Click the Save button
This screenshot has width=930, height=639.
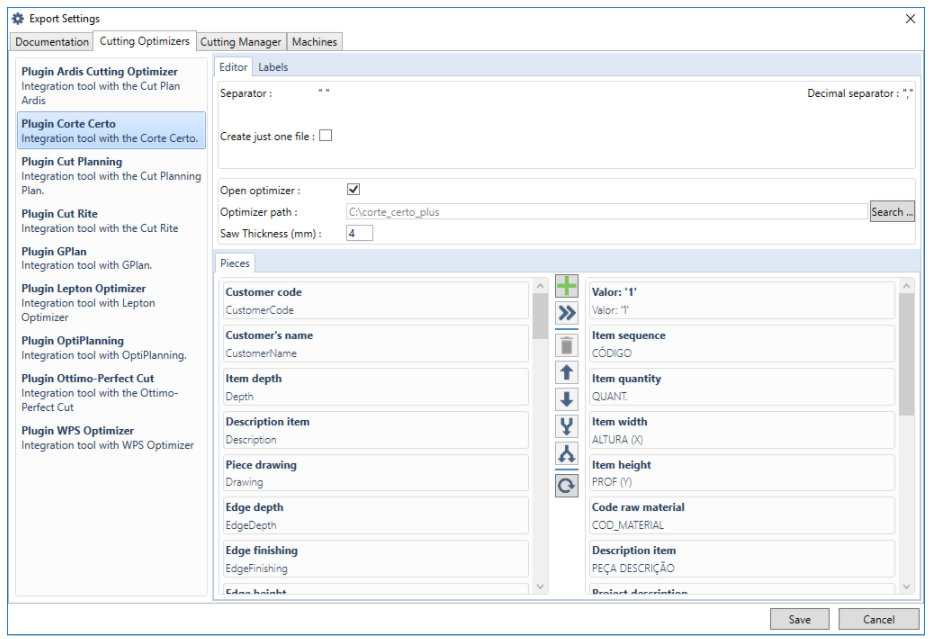coord(799,619)
